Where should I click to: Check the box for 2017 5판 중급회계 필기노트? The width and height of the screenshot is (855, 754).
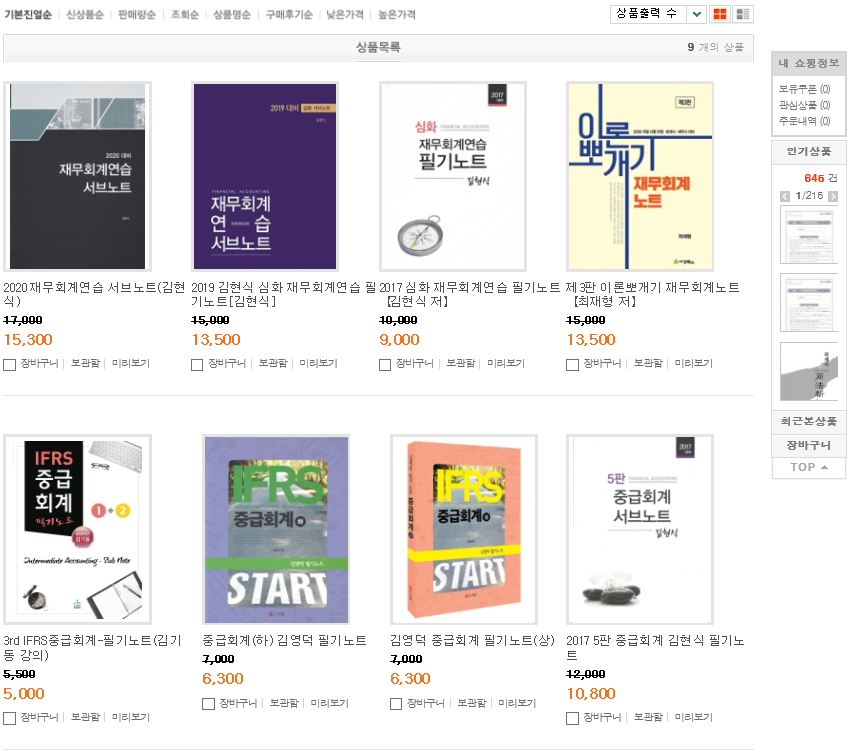[x=573, y=719]
